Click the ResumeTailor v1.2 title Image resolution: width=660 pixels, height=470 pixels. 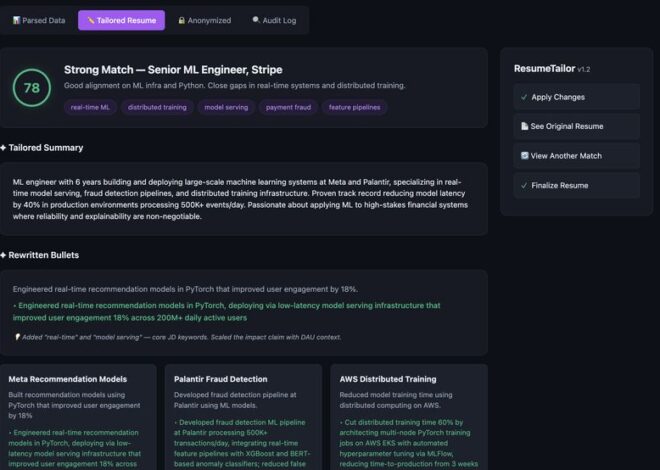(552, 69)
